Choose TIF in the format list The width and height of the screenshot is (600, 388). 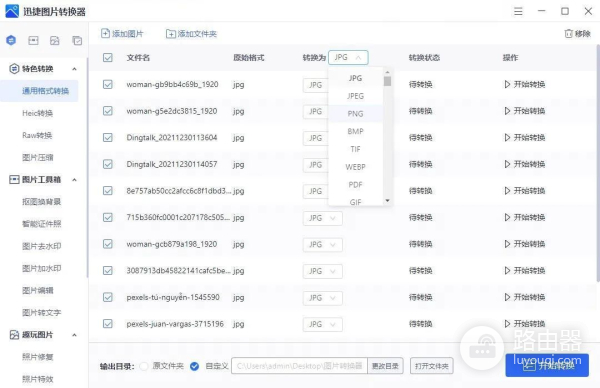click(x=355, y=149)
